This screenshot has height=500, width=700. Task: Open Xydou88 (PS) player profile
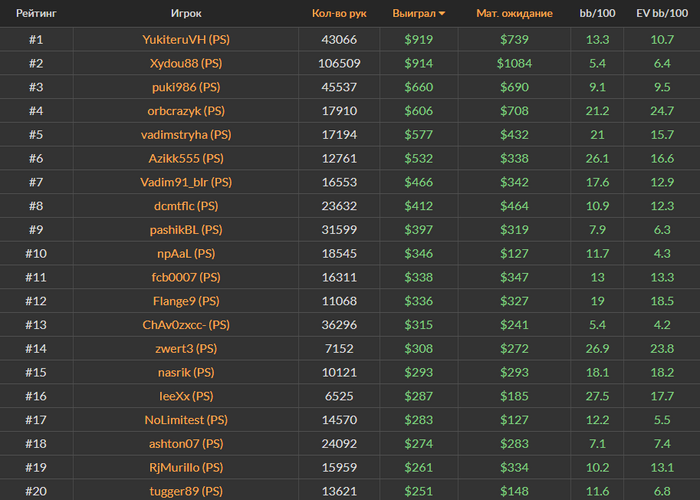click(x=186, y=63)
